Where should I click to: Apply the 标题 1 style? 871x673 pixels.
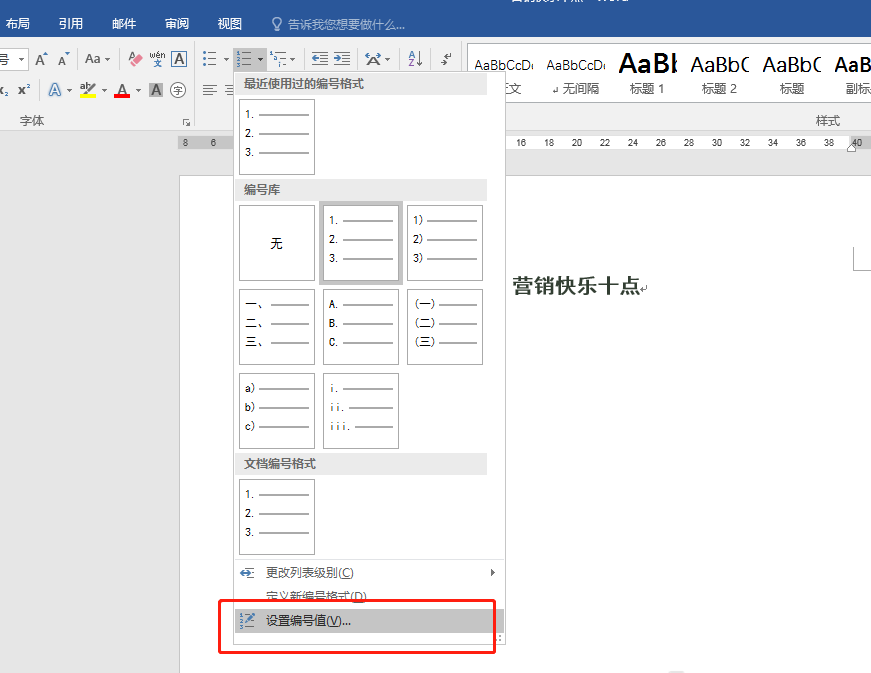(647, 72)
